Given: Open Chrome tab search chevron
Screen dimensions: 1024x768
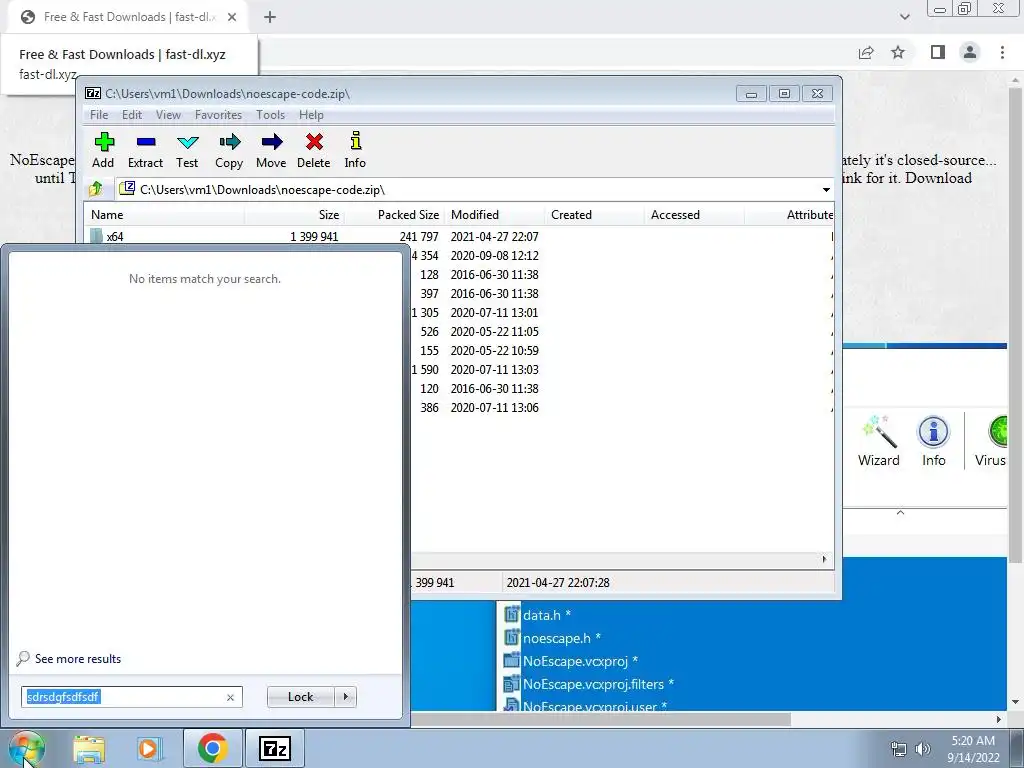Looking at the screenshot, I should (x=904, y=17).
